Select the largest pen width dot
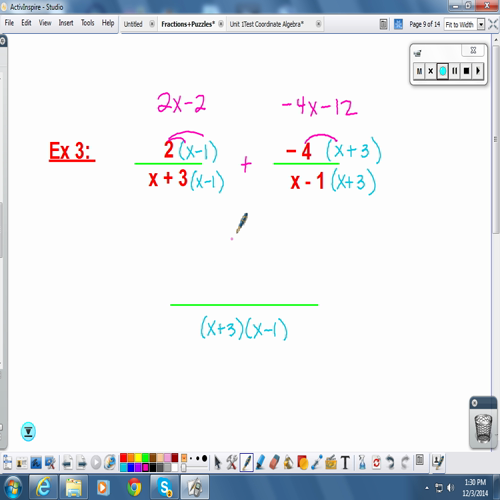Image resolution: width=500 pixels, height=500 pixels. click(204, 458)
